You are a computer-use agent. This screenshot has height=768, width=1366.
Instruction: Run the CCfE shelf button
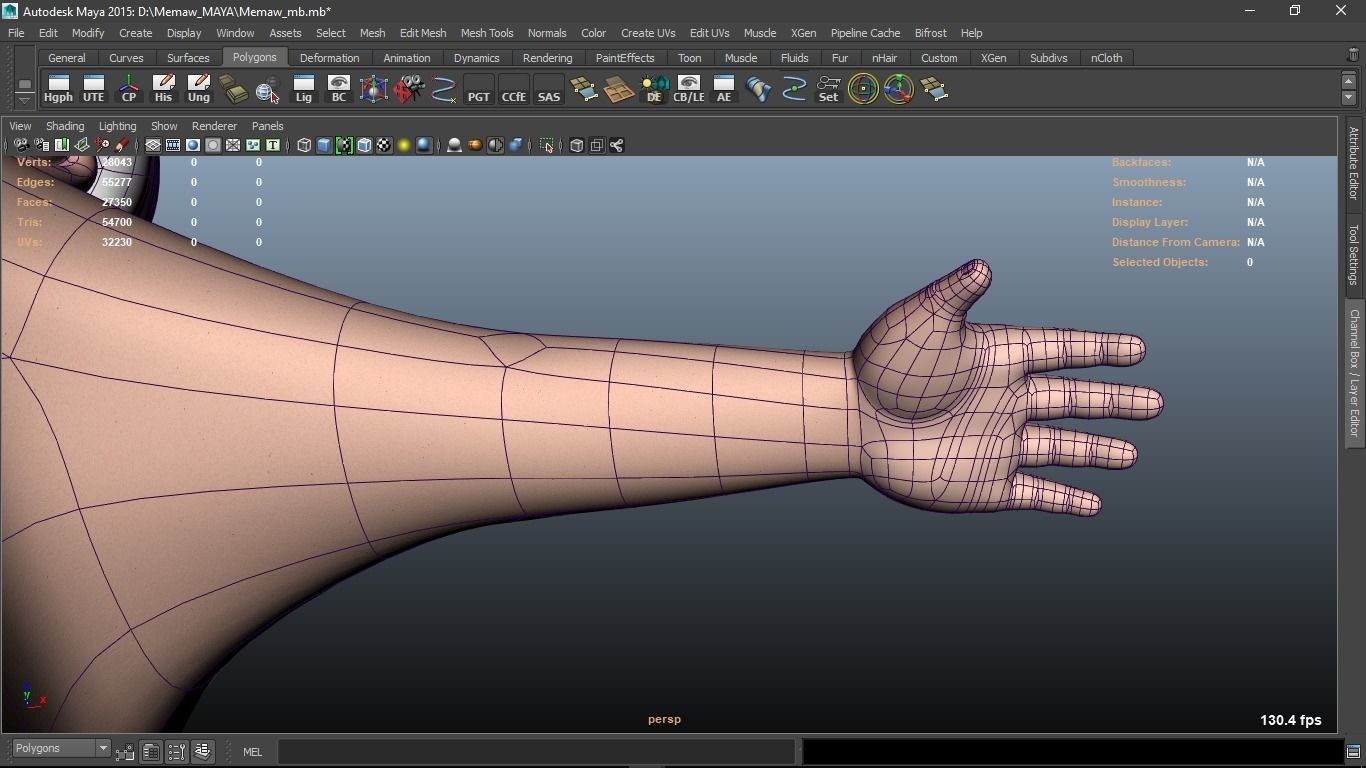tap(513, 89)
